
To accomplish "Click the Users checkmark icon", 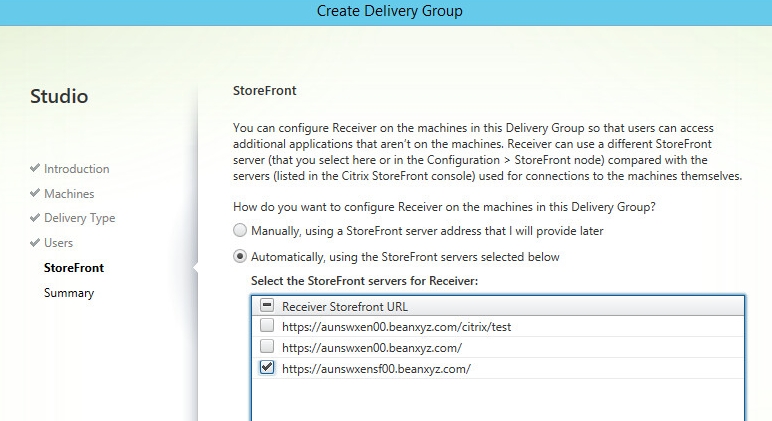I will [34, 242].
